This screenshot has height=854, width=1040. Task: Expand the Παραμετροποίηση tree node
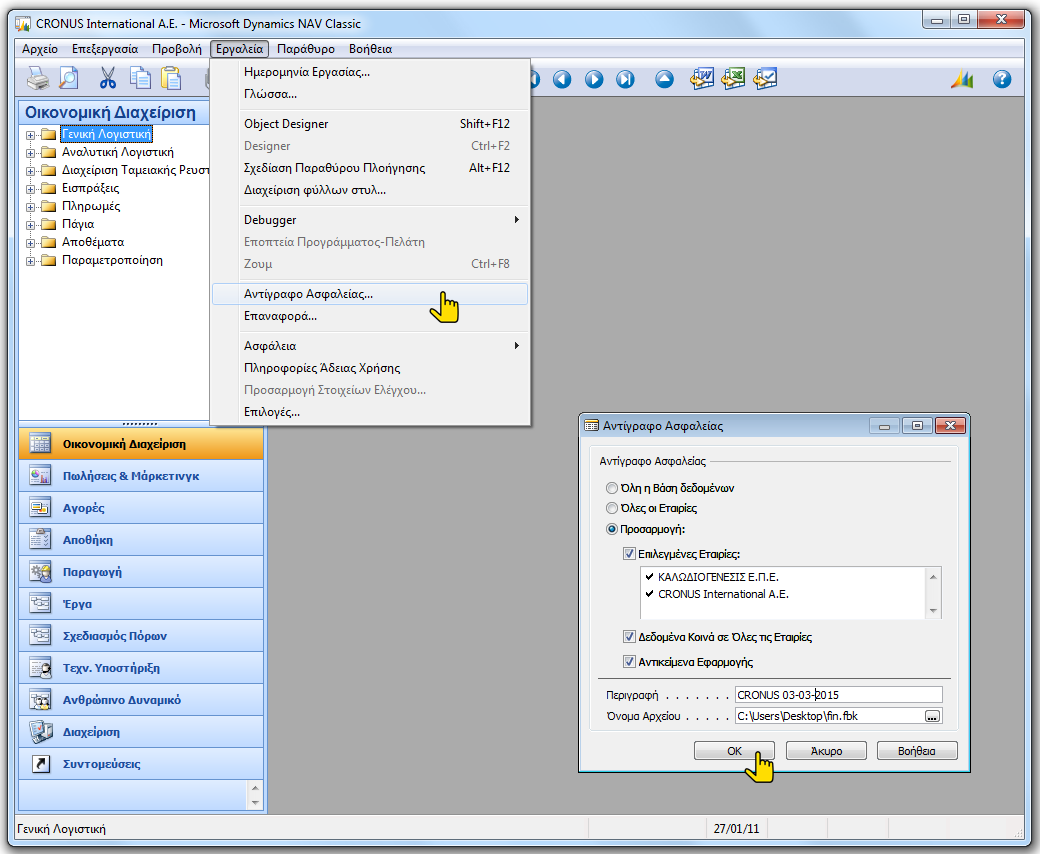click(30, 261)
